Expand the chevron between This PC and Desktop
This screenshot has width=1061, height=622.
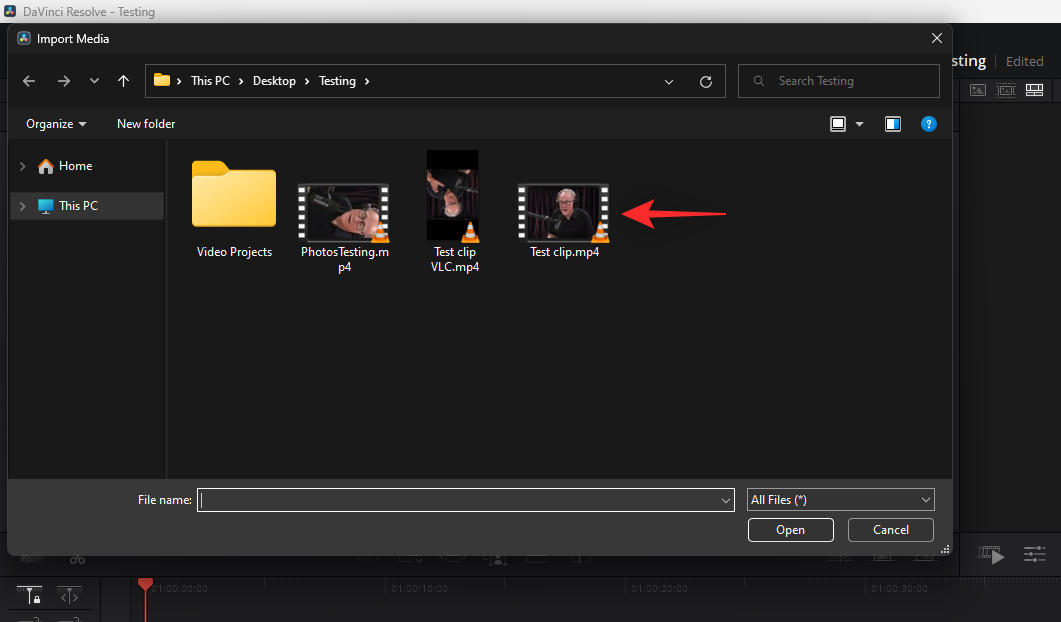[x=241, y=81]
